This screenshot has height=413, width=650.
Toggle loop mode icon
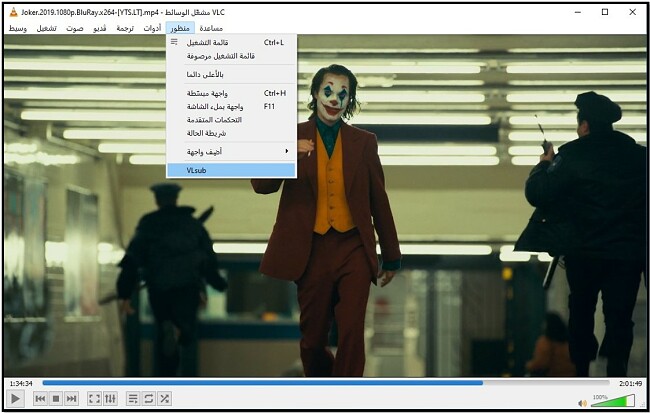tap(148, 399)
